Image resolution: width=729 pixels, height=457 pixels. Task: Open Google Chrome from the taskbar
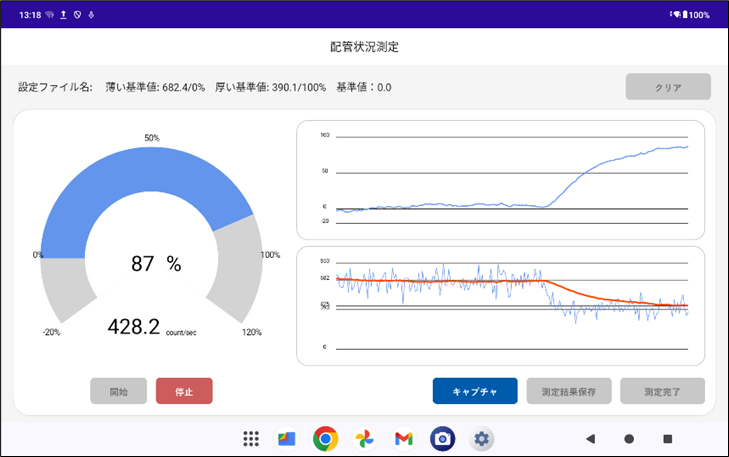(325, 438)
